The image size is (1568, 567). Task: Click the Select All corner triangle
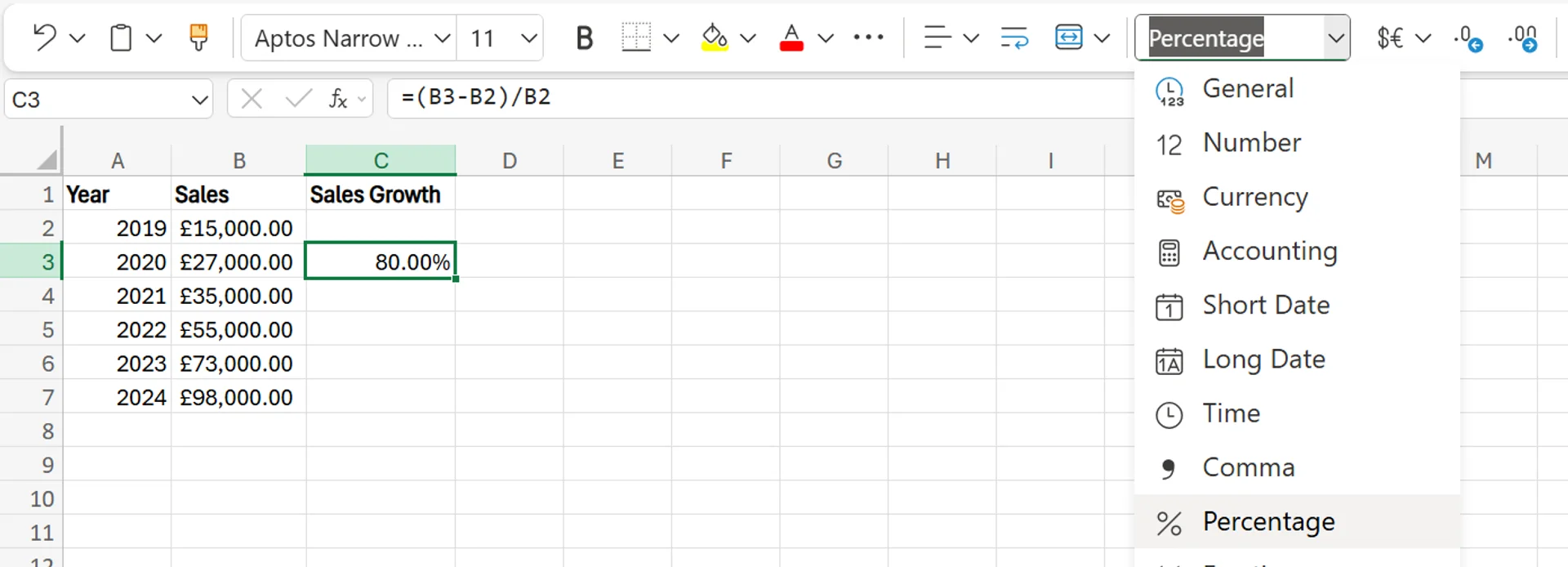[x=47, y=159]
